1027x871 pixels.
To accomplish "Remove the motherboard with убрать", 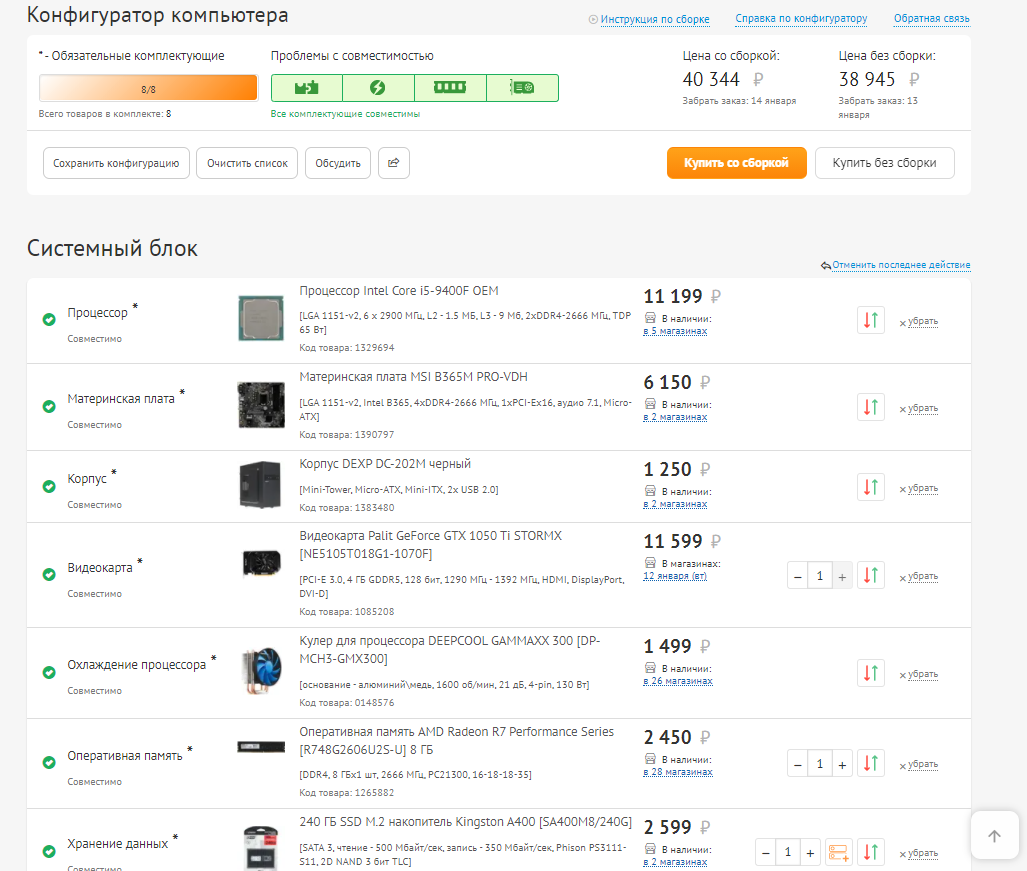I will 922,408.
